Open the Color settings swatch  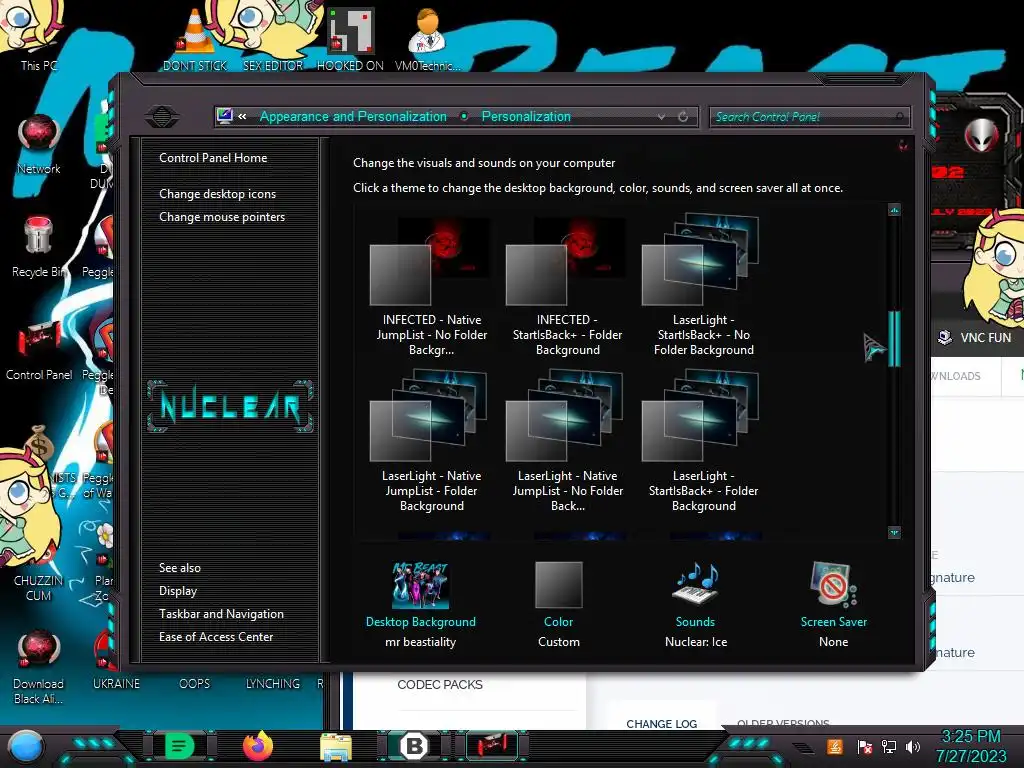(x=558, y=584)
